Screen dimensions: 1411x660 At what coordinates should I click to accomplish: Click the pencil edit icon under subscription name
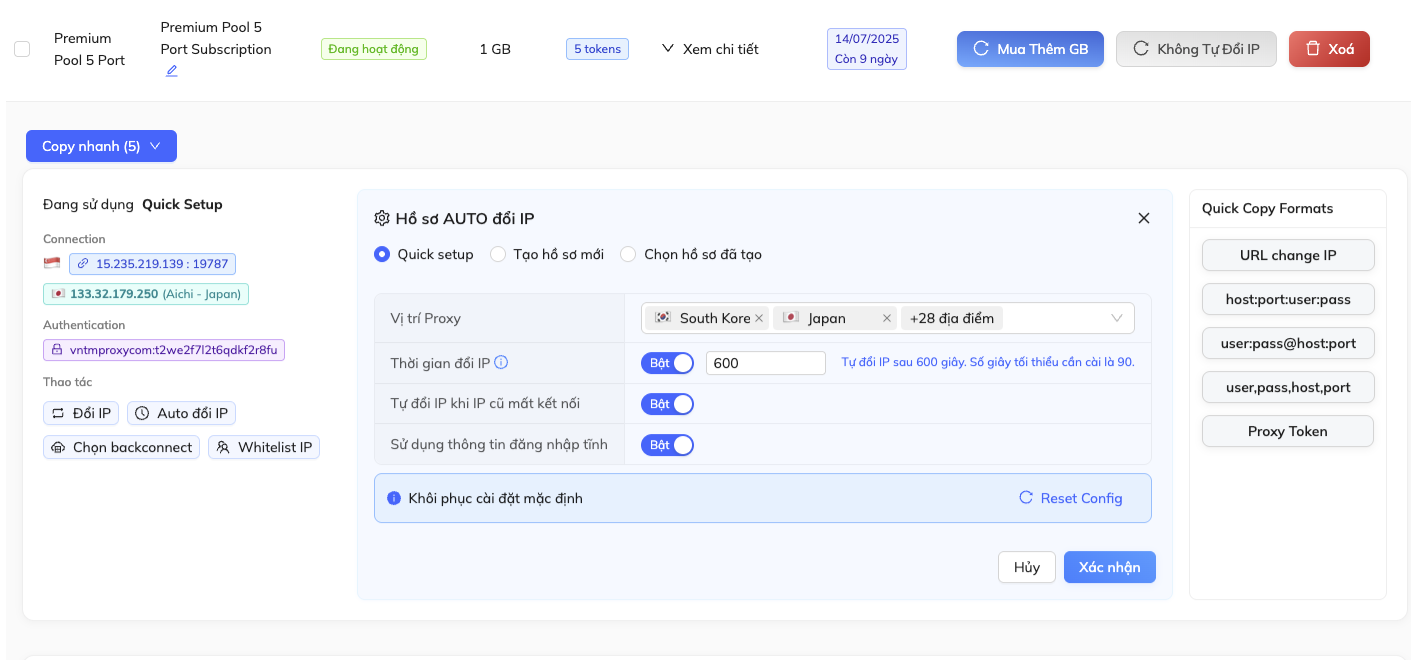coord(171,71)
